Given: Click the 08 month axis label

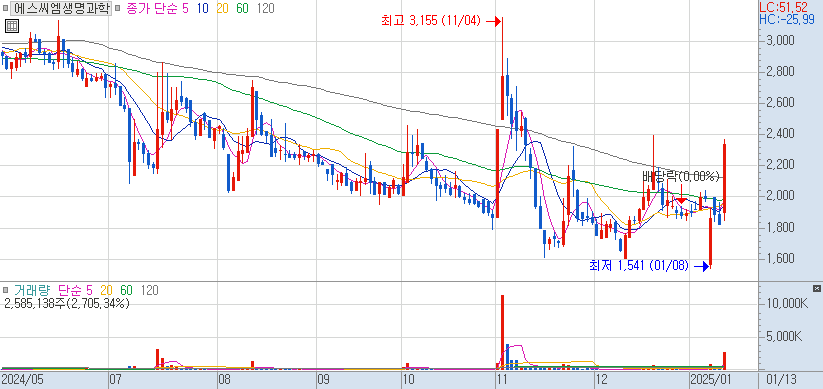Looking at the screenshot, I should tap(225, 379).
